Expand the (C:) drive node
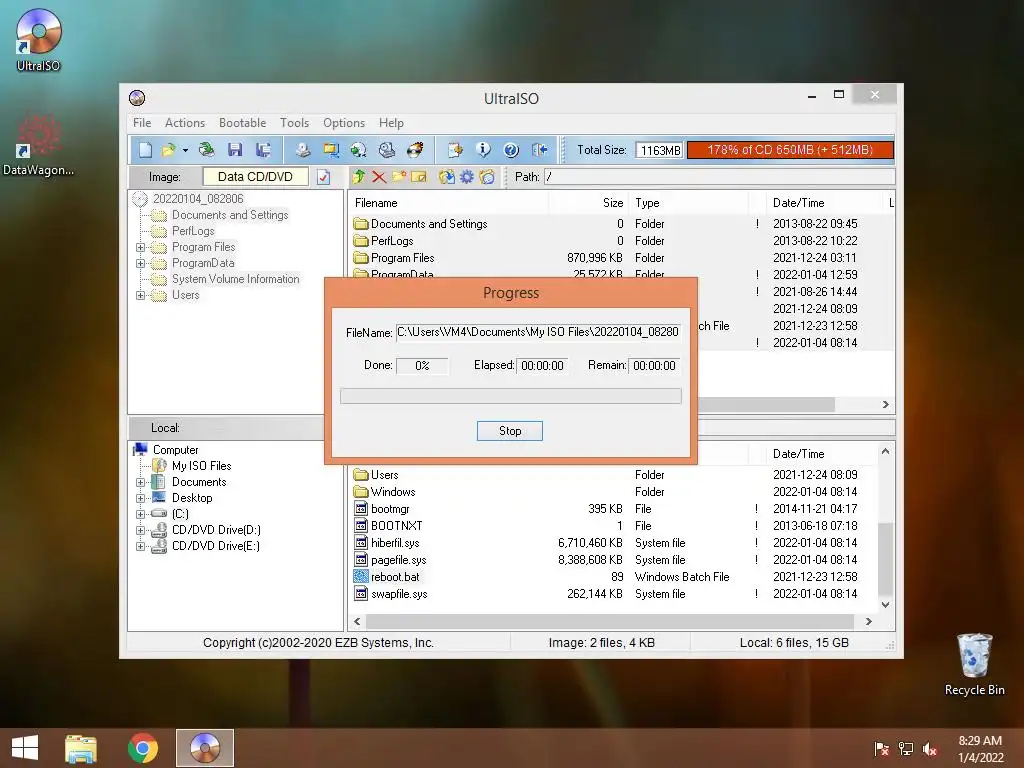Image resolution: width=1024 pixels, height=768 pixels. click(x=140, y=515)
